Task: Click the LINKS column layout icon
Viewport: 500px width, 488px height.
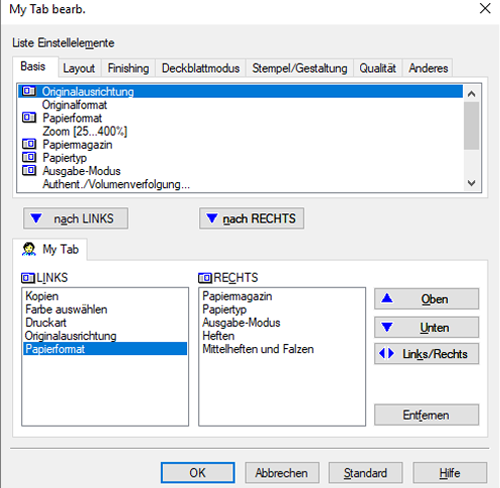Action: tap(28, 278)
